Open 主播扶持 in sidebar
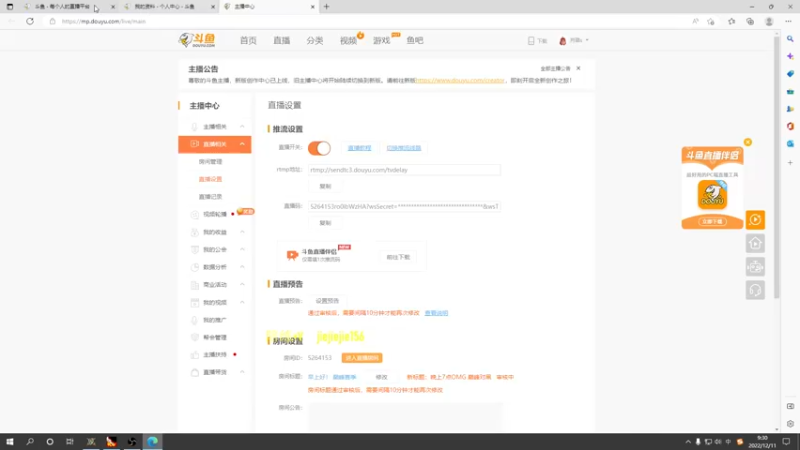The width and height of the screenshot is (800, 450). (215, 355)
